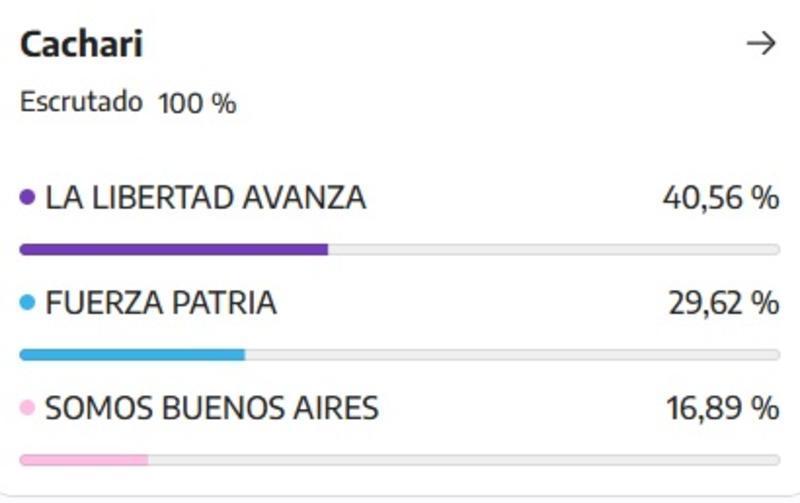Screen dimensions: 800x503
Task: Click the SOMOS BUENOS AIRES party name
Action: tap(212, 408)
